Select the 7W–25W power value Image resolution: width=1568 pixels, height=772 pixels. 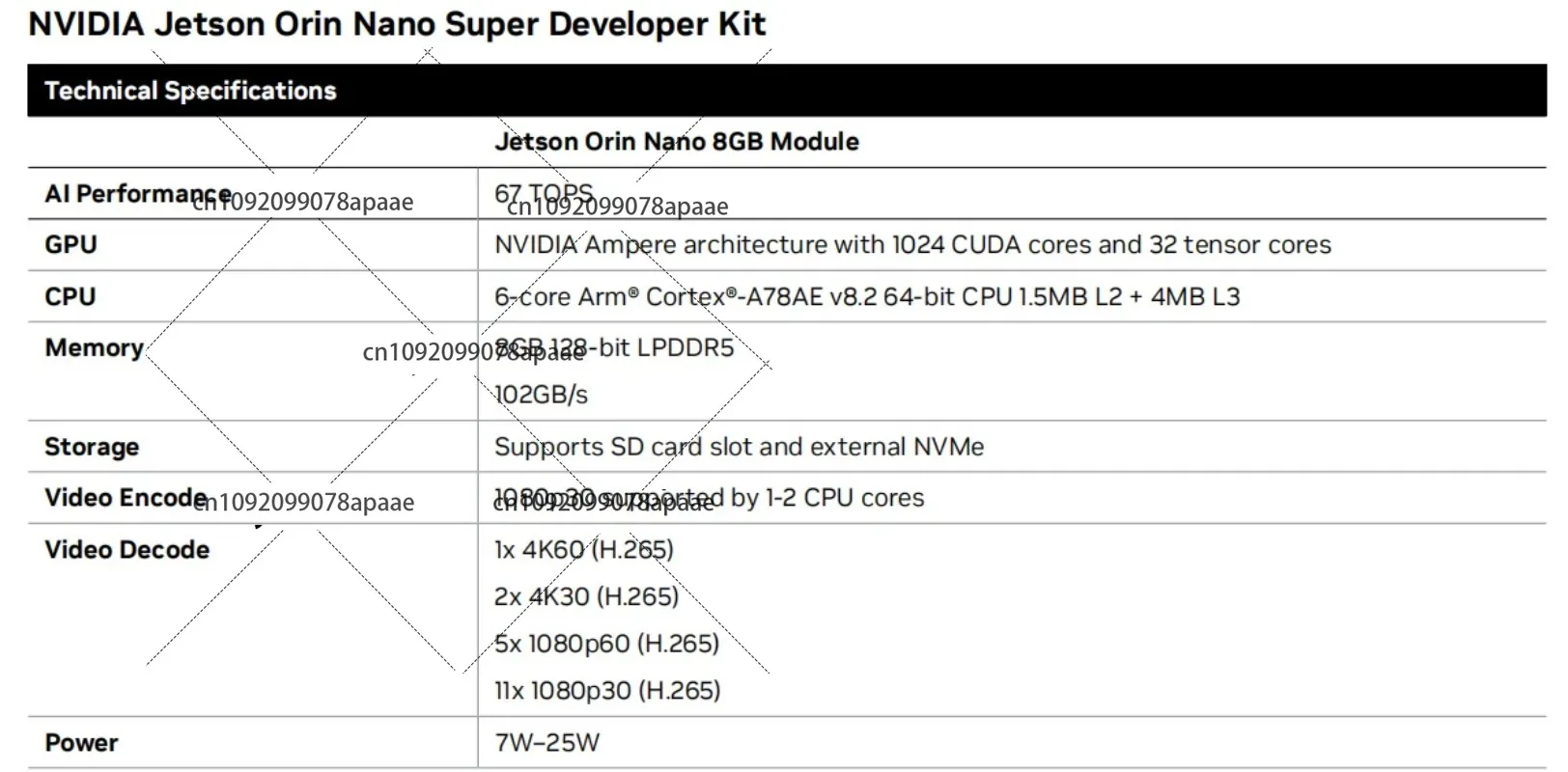pyautogui.click(x=546, y=743)
